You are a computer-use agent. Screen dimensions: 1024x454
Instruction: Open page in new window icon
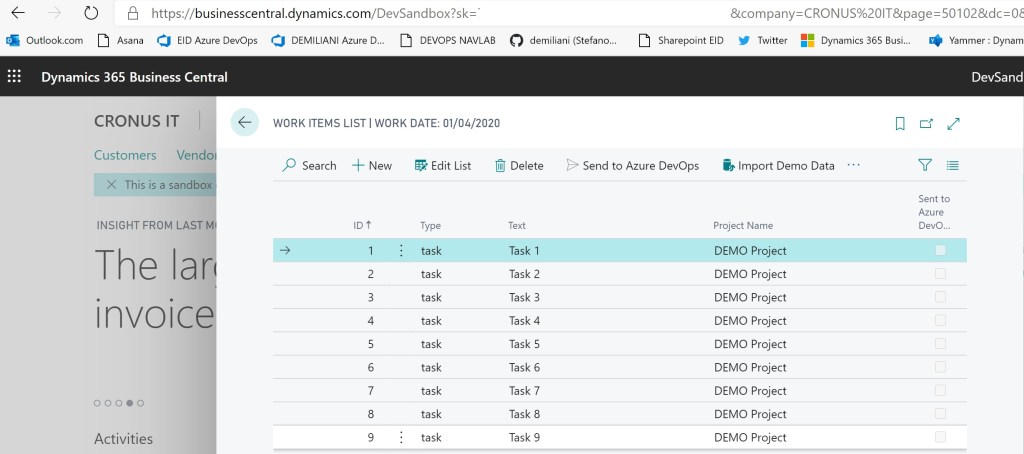coord(926,124)
